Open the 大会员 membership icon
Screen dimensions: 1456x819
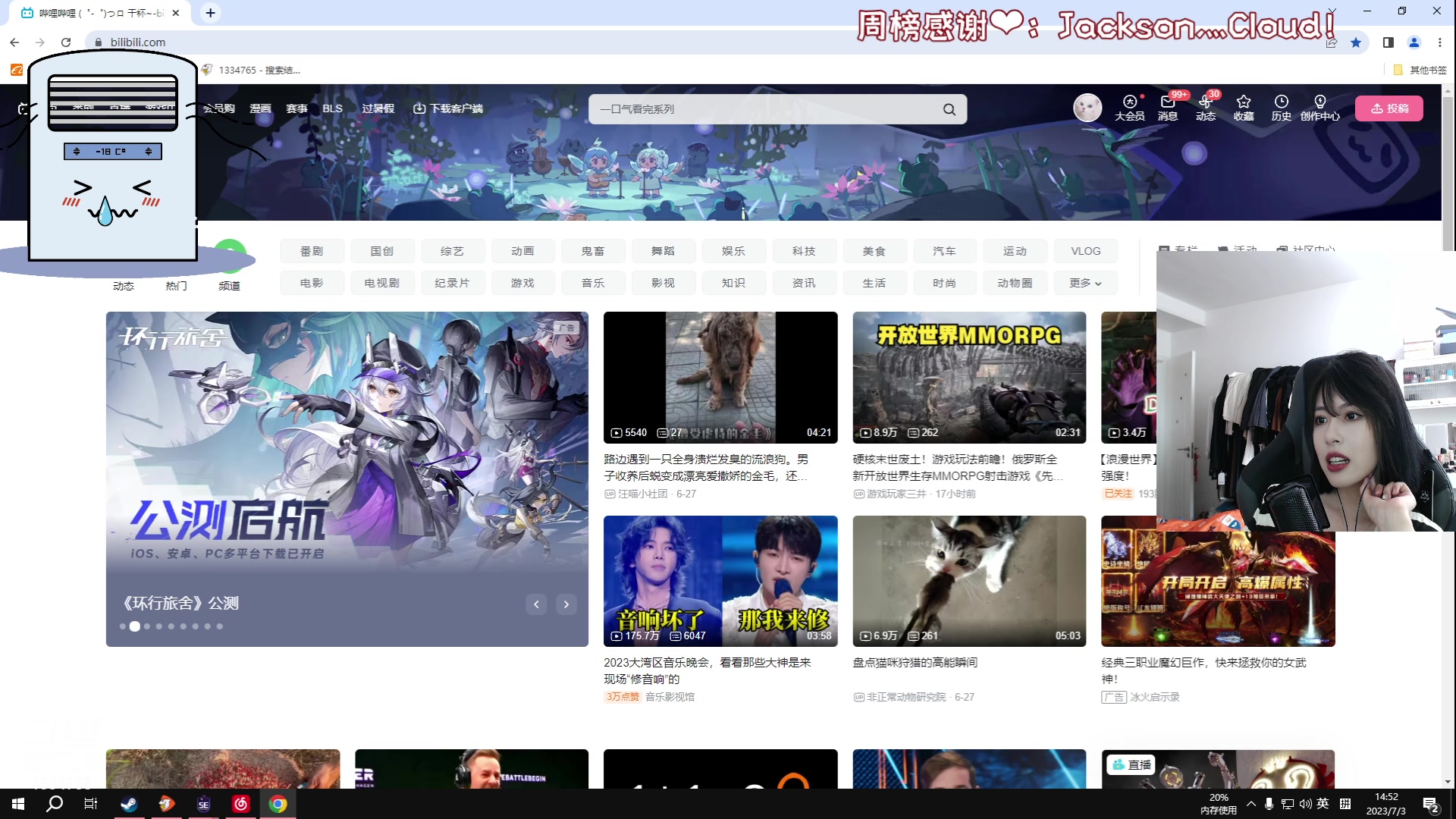pyautogui.click(x=1129, y=108)
